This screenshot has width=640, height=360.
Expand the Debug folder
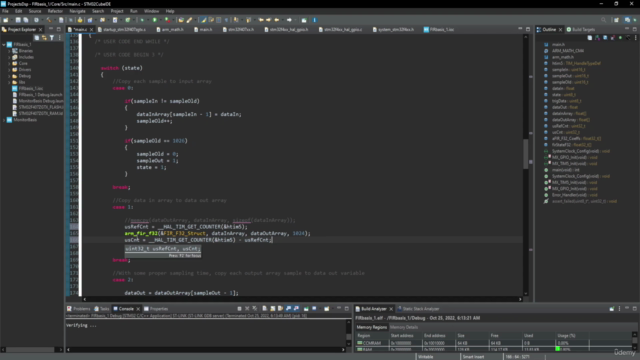[9, 76]
